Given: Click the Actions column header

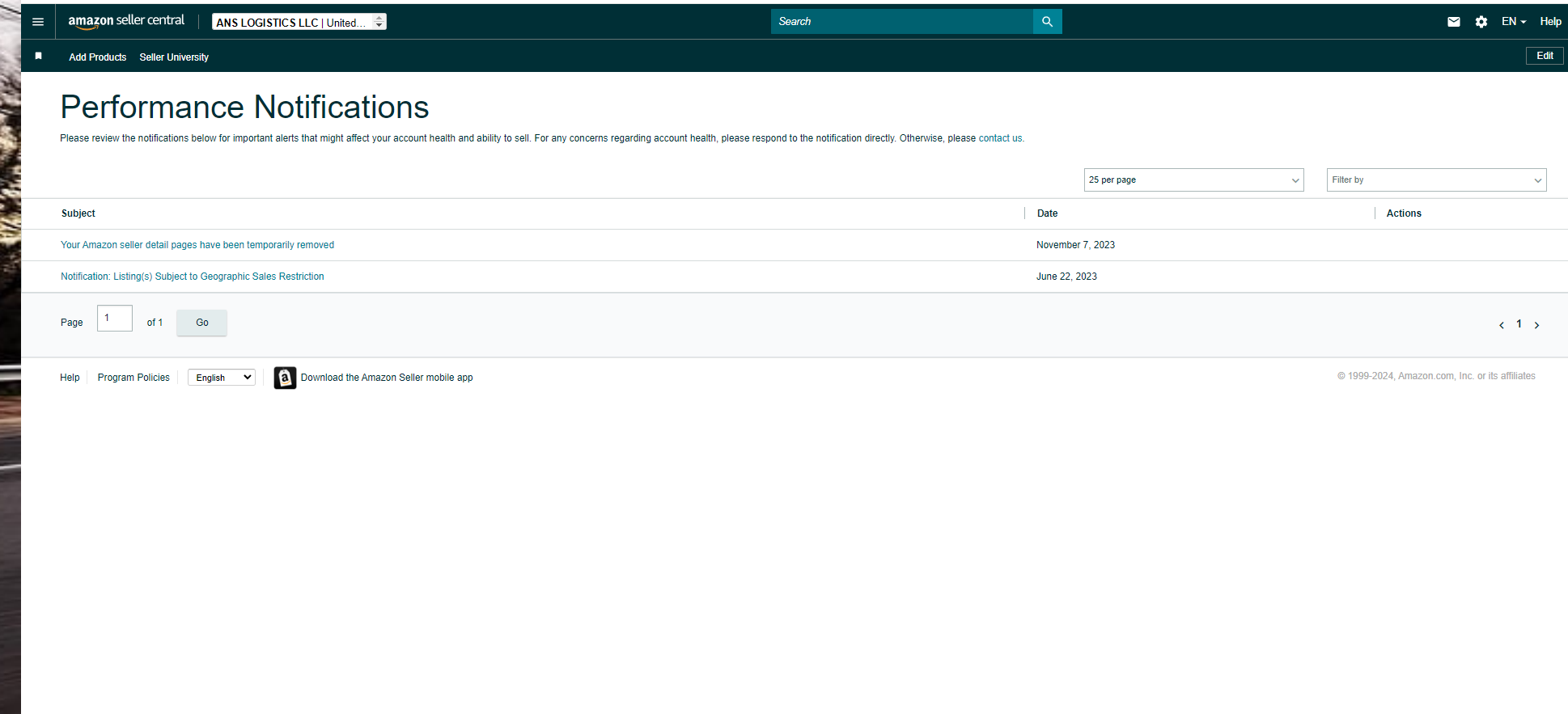Looking at the screenshot, I should [x=1404, y=213].
